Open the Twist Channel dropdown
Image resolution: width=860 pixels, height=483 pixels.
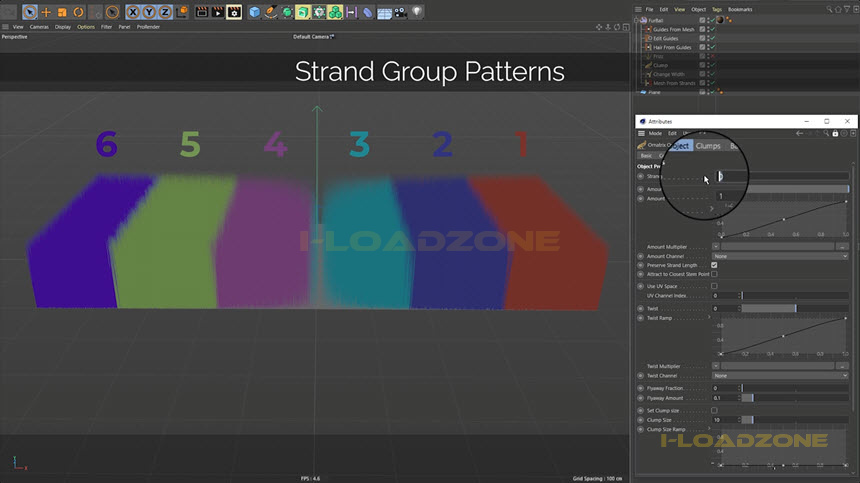pyautogui.click(x=780, y=376)
